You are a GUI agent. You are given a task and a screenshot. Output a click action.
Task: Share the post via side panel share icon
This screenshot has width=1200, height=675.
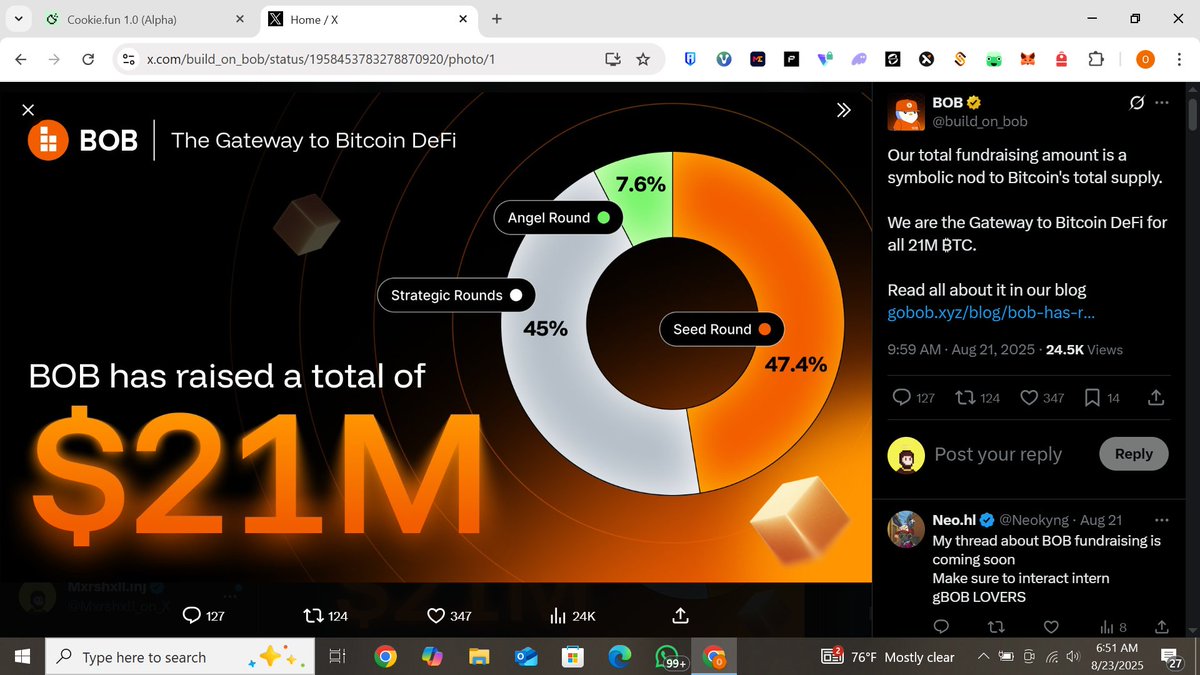click(x=1155, y=398)
